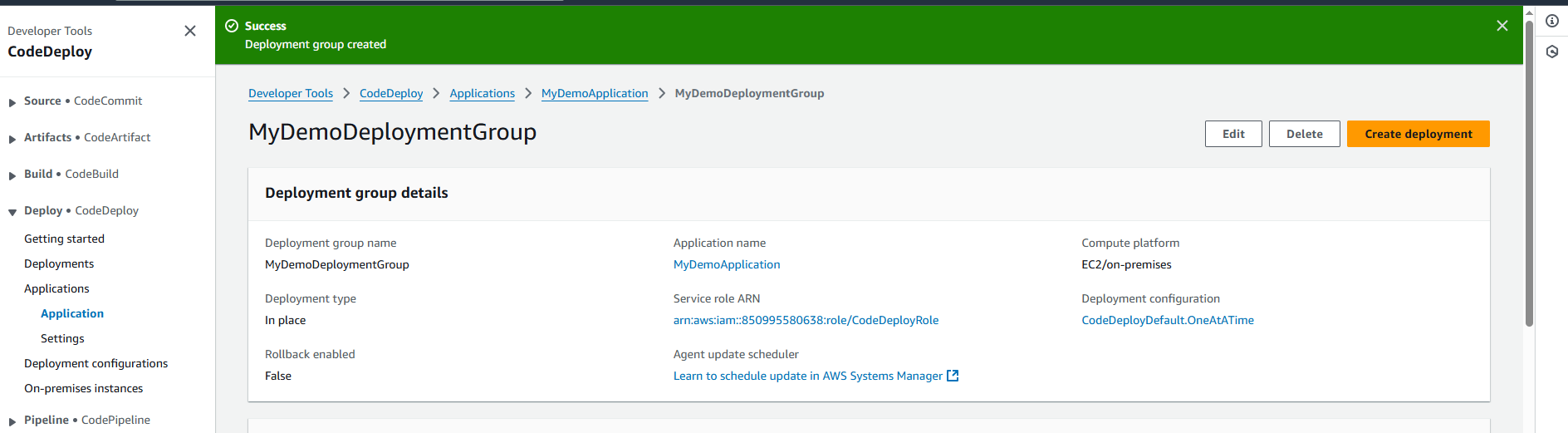Viewport: 1568px width, 433px height.
Task: Open MyDemoApplication link under Application name
Action: [x=727, y=264]
